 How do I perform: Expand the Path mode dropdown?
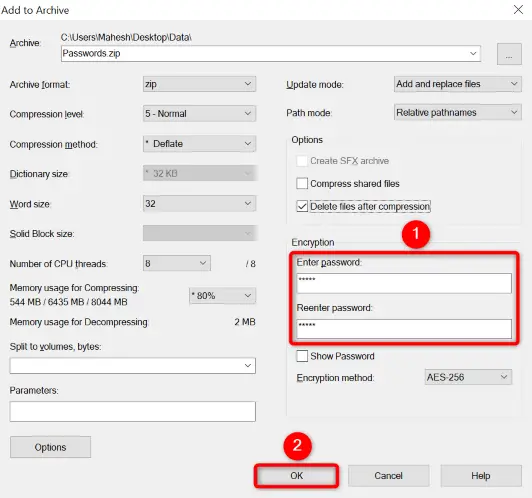(x=458, y=112)
